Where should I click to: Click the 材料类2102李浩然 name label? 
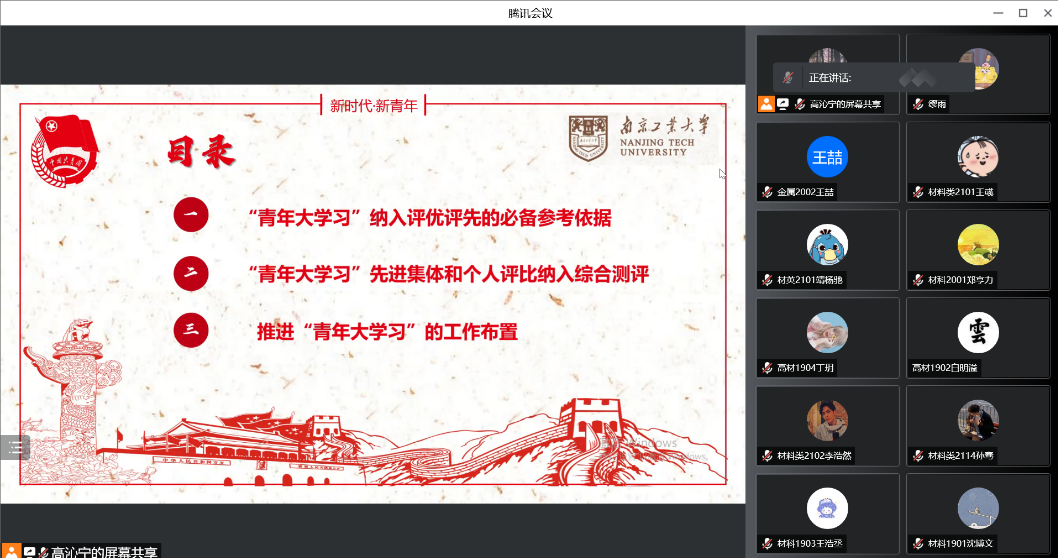(x=811, y=456)
